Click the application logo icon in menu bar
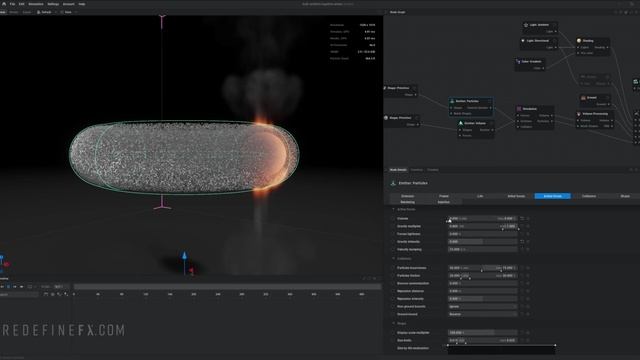Image resolution: width=640 pixels, height=360 pixels. (x=4, y=4)
